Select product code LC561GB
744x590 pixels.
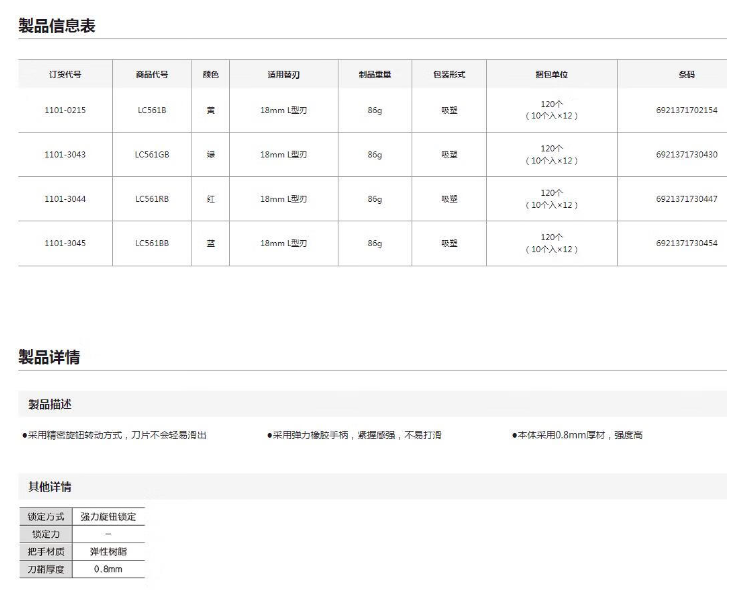(x=152, y=154)
